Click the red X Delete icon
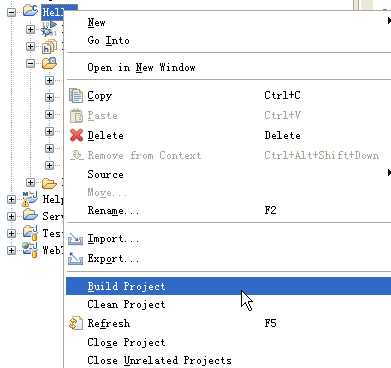Image resolution: width=391 pixels, height=368 pixels. point(76,135)
